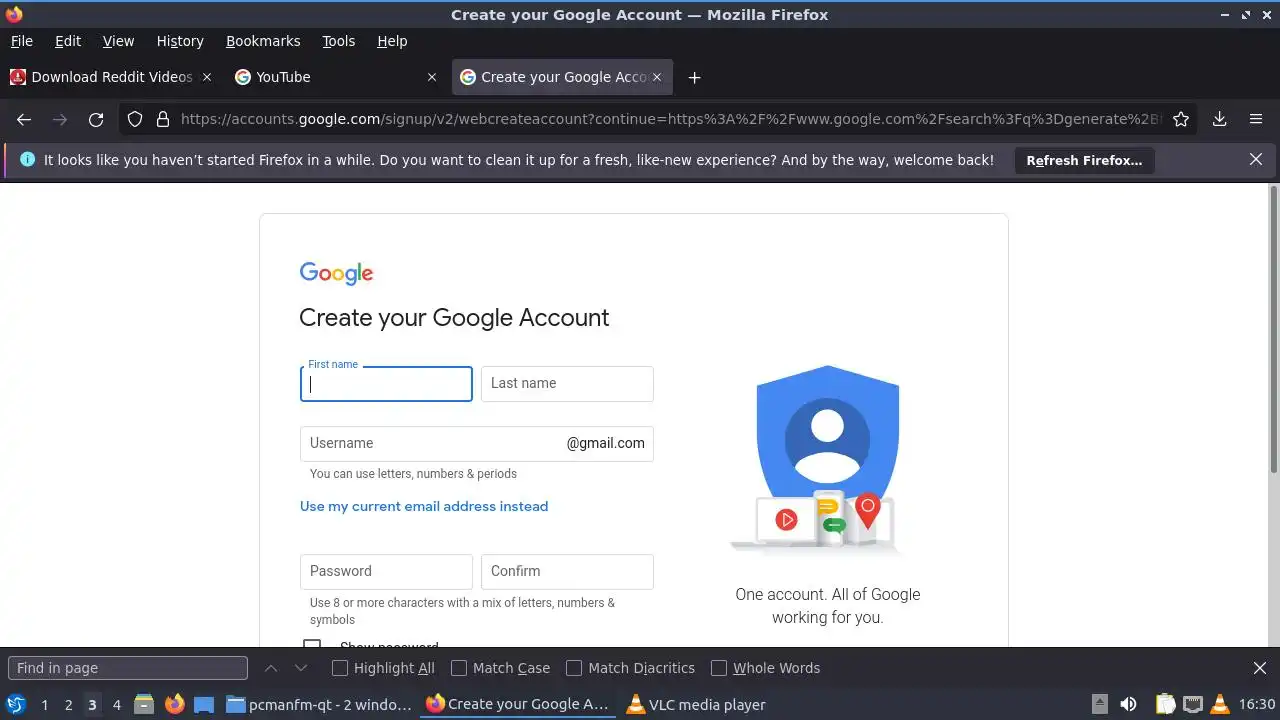1280x720 pixels.
Task: Jump to next find result
Action: (x=301, y=668)
